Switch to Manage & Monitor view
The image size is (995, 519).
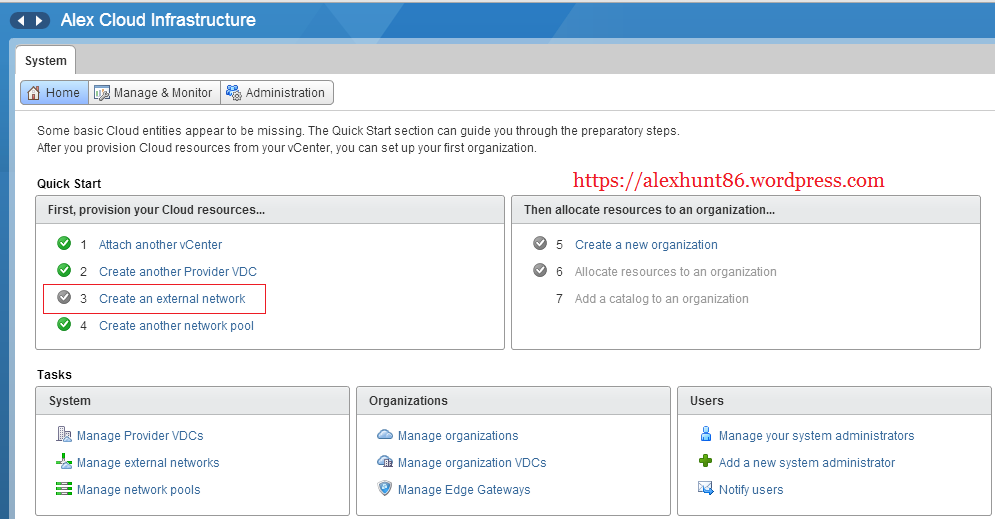pyautogui.click(x=154, y=93)
